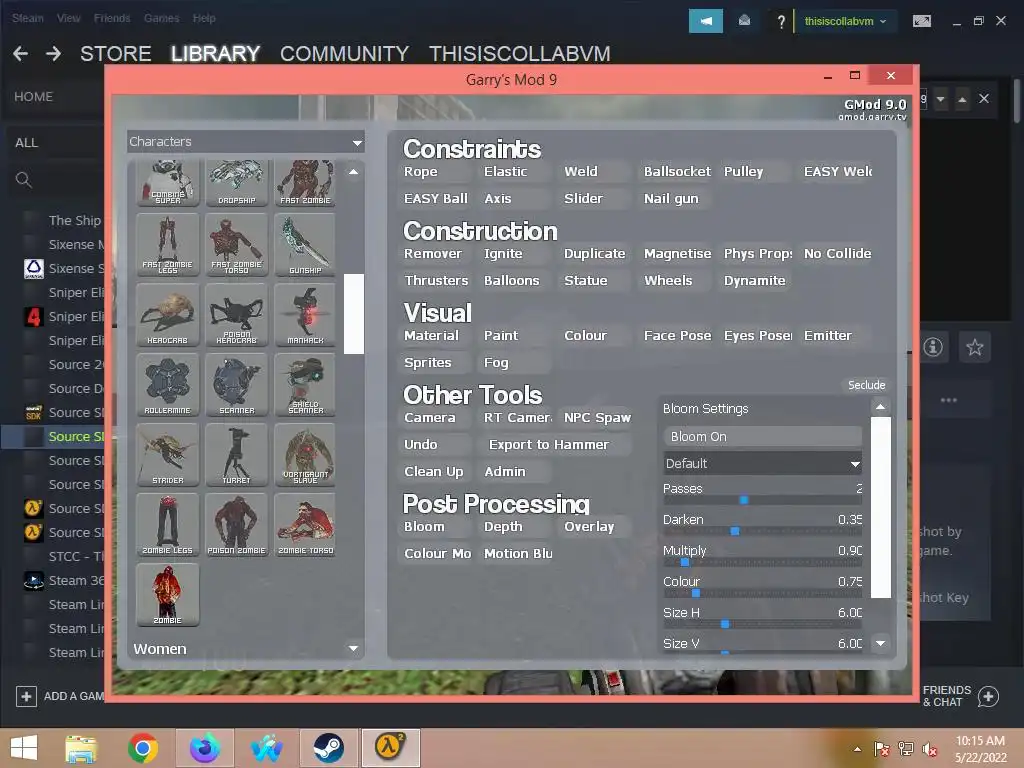This screenshot has height=768, width=1024.
Task: Choose the Thrusters construction tool
Action: tap(436, 281)
